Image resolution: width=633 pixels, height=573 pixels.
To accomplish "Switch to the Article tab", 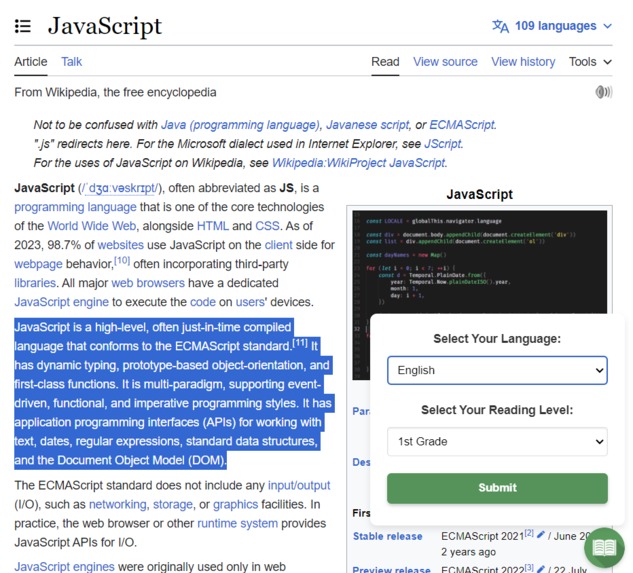I will pyautogui.click(x=31, y=62).
